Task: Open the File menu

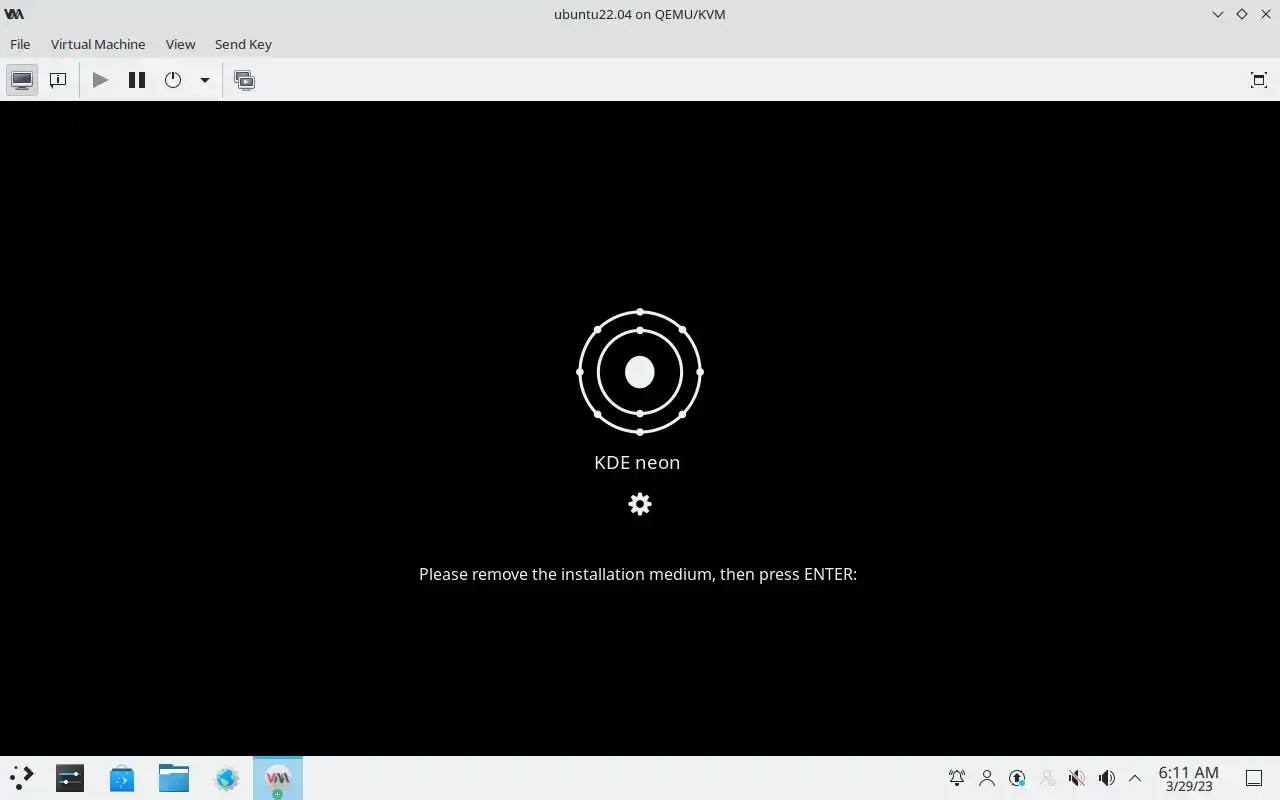Action: (x=20, y=44)
